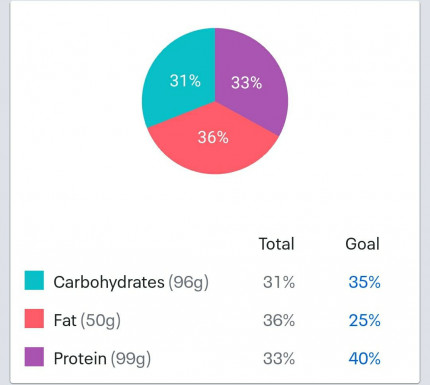Click the 31% label inside pie chart
Image resolution: width=430 pixels, height=385 pixels.
[x=185, y=81]
